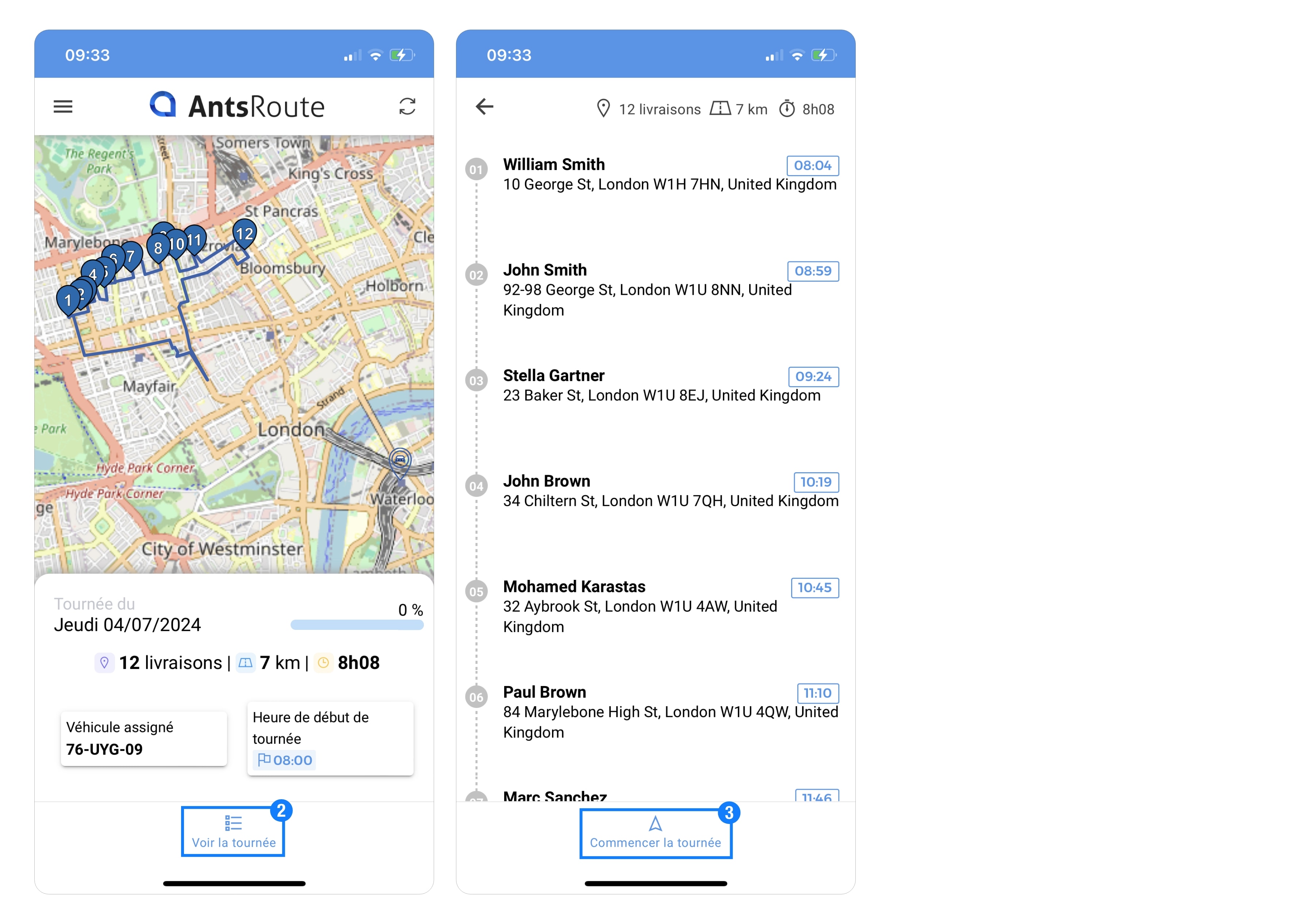Tap stop number 03 circle marker

[476, 381]
